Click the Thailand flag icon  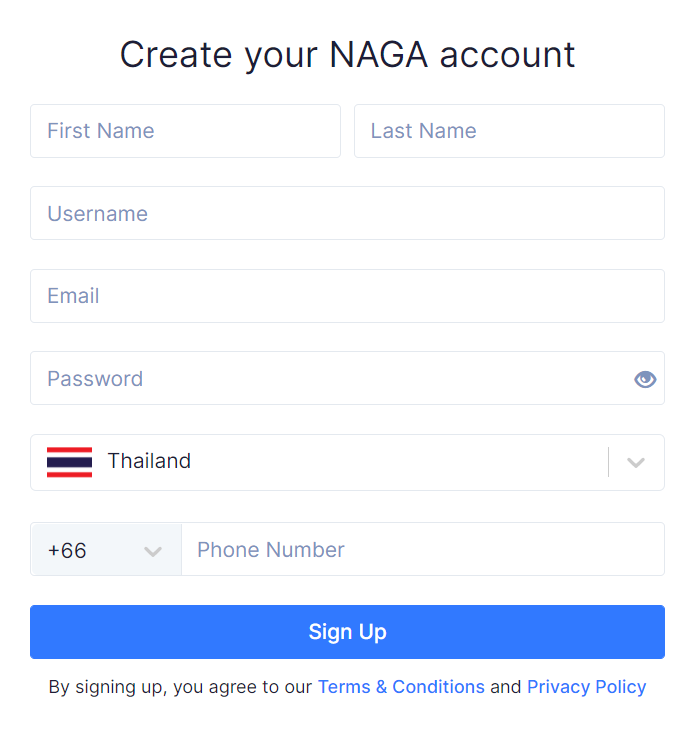pyautogui.click(x=69, y=462)
